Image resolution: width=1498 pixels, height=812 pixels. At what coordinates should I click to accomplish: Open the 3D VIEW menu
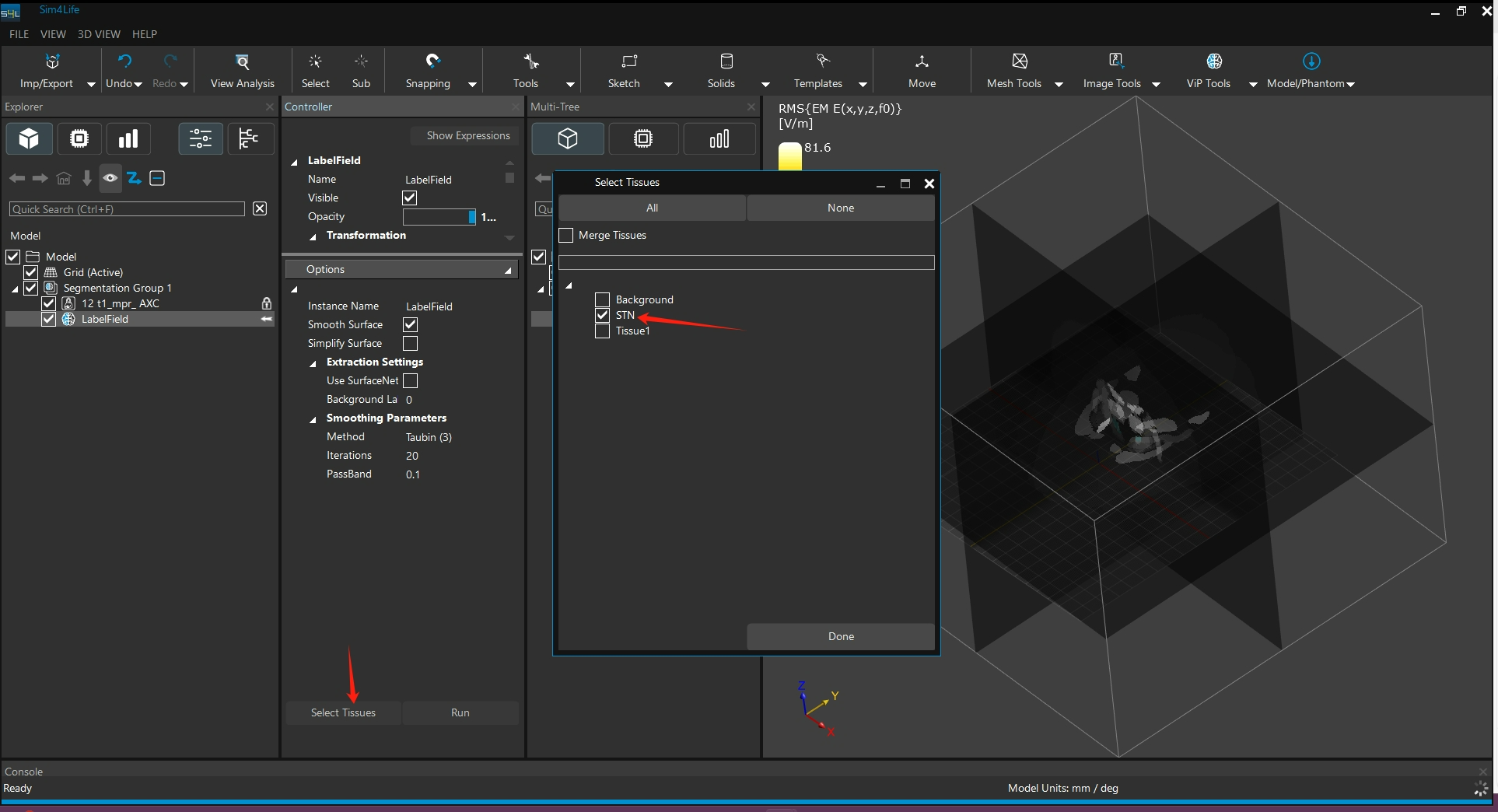pos(99,34)
